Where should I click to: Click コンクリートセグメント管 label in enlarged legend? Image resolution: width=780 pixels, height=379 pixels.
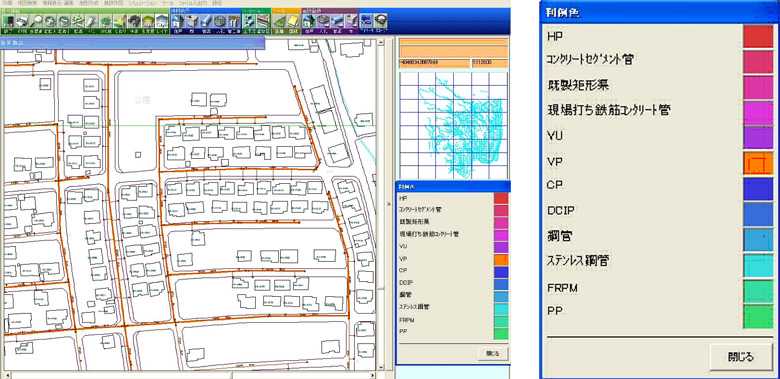(589, 60)
